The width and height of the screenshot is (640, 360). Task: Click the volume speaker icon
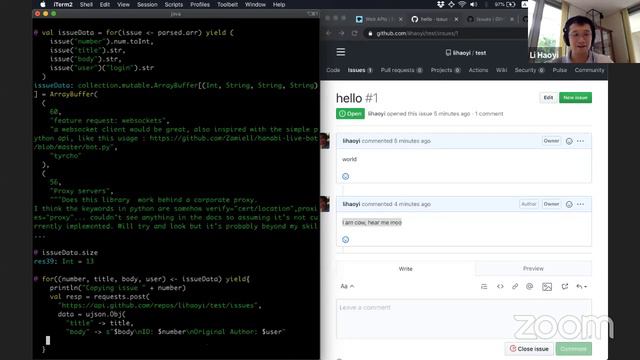coord(473,4)
